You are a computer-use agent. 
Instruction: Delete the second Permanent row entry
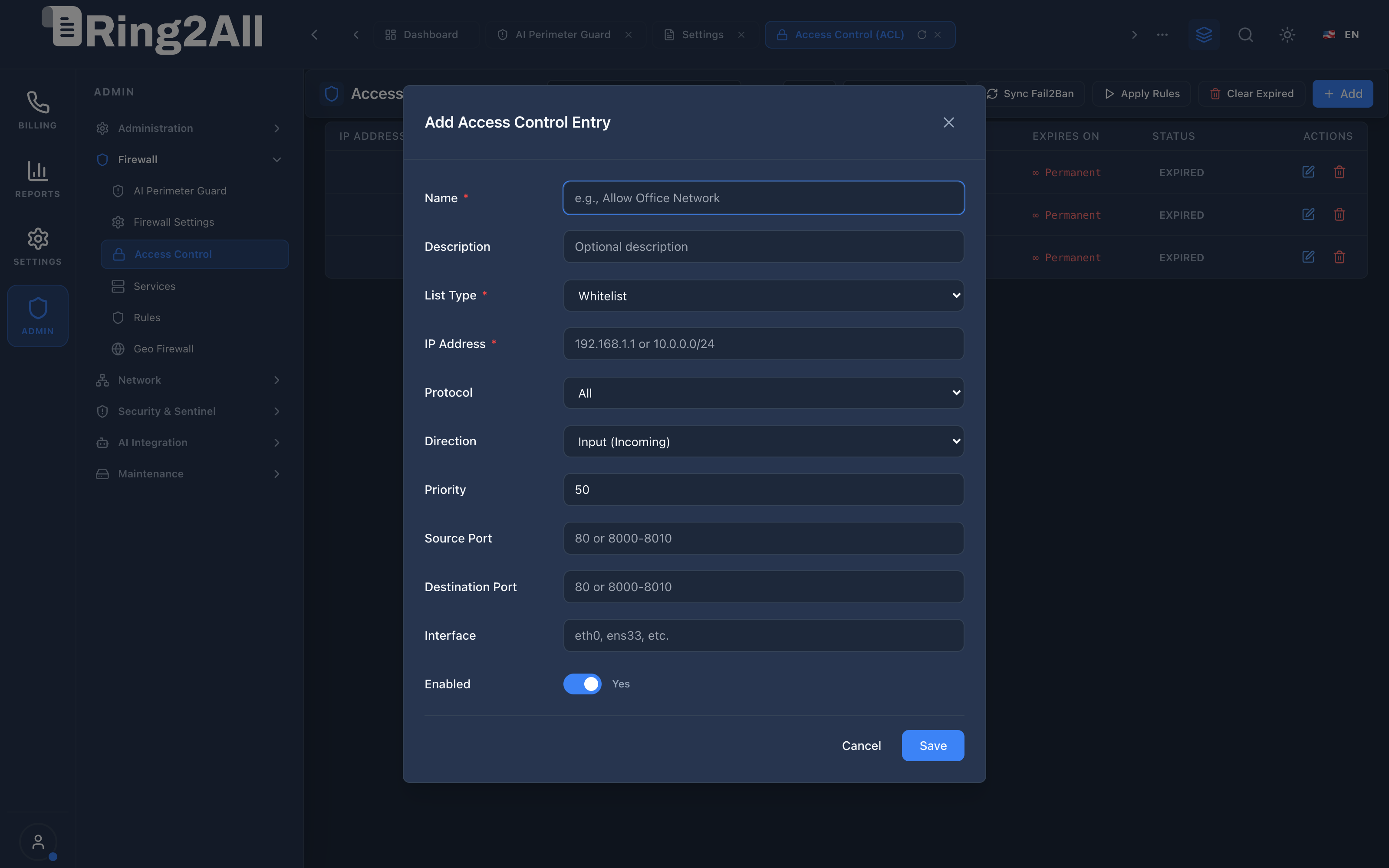coord(1339,214)
